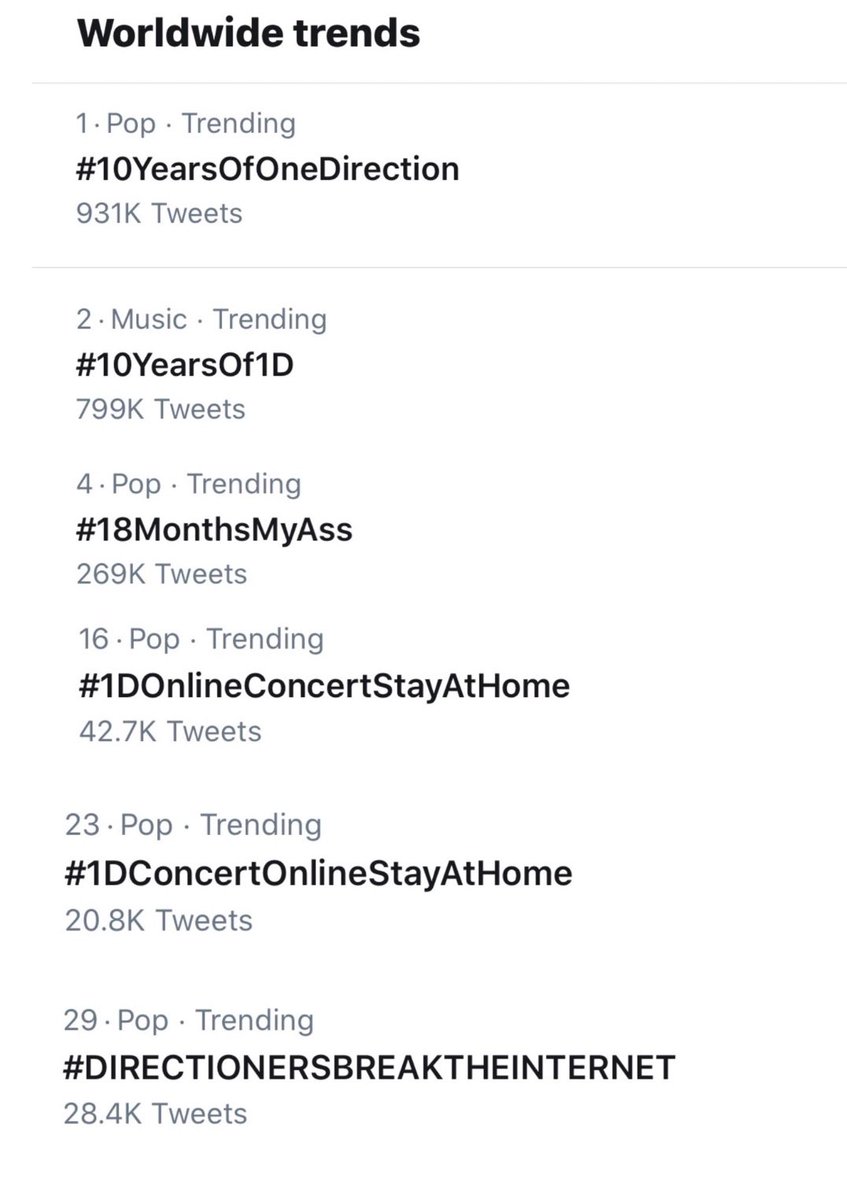847x1200 pixels.
Task: Open #1DOnlineConcertStayAtHome trend
Action: (324, 686)
